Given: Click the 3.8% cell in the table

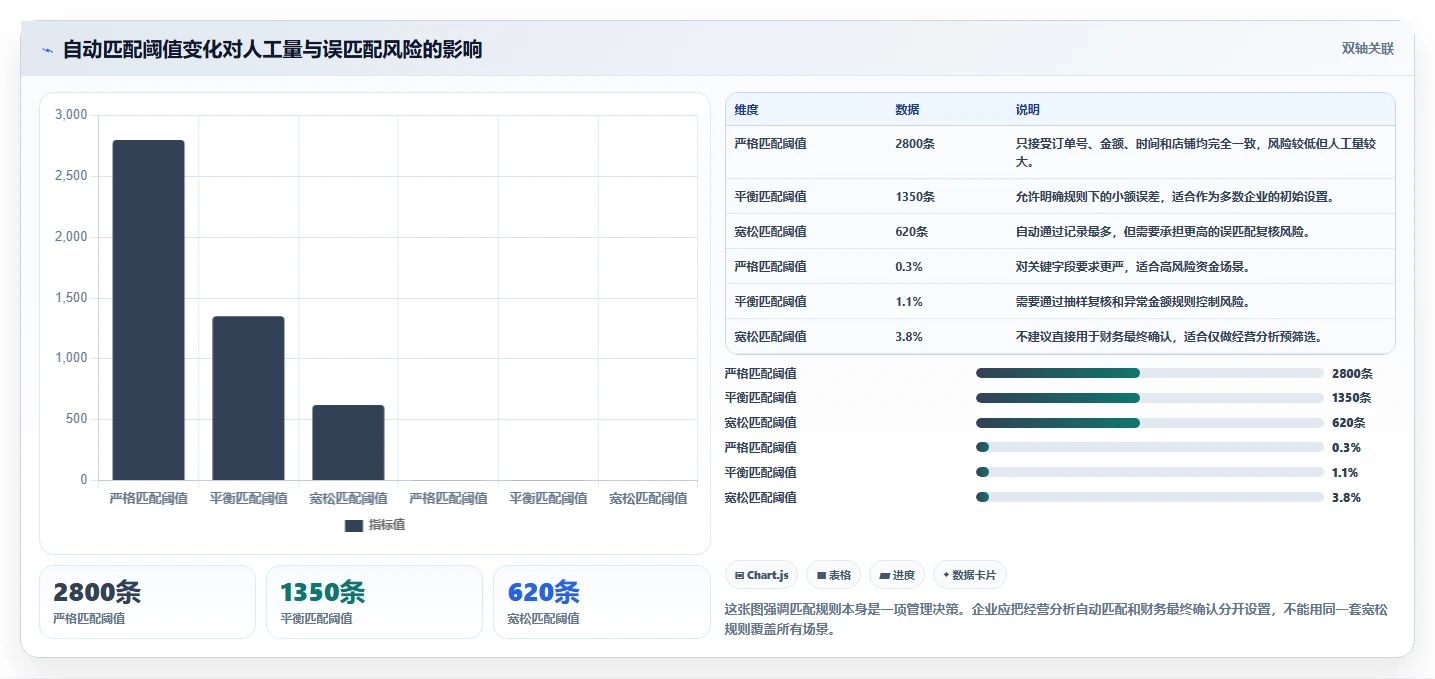Looking at the screenshot, I should 908,337.
